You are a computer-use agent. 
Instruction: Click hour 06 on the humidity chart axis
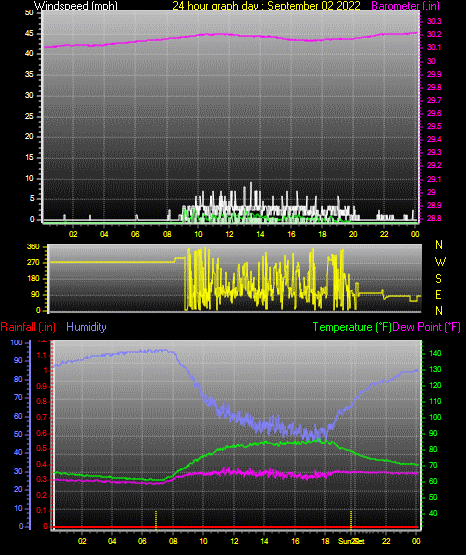point(142,541)
